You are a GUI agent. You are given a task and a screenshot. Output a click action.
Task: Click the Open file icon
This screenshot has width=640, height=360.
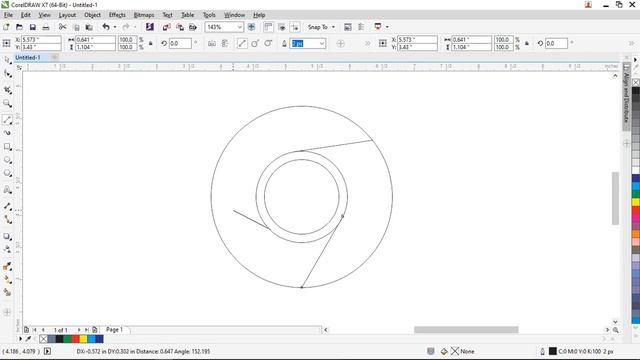point(19,27)
